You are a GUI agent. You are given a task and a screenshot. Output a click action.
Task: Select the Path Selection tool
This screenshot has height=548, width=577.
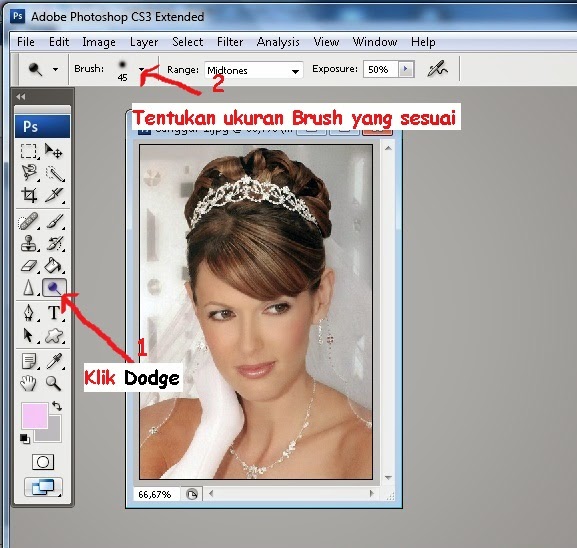[28, 335]
